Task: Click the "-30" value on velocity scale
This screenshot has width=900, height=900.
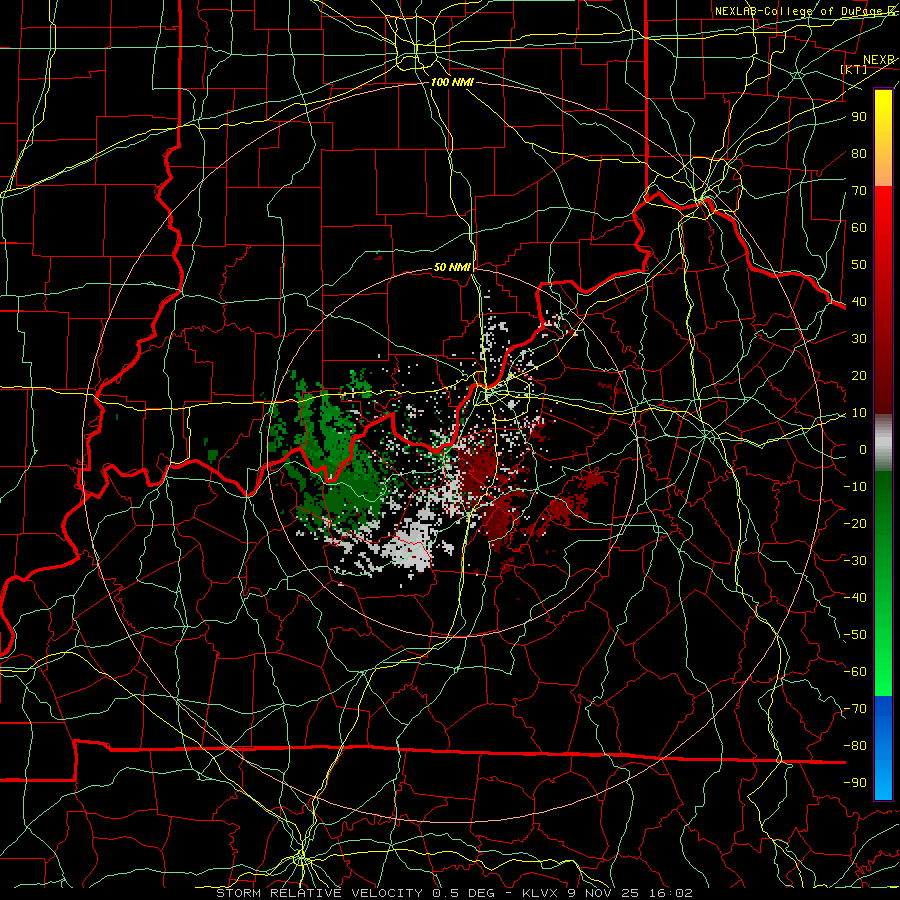Action: pos(855,561)
